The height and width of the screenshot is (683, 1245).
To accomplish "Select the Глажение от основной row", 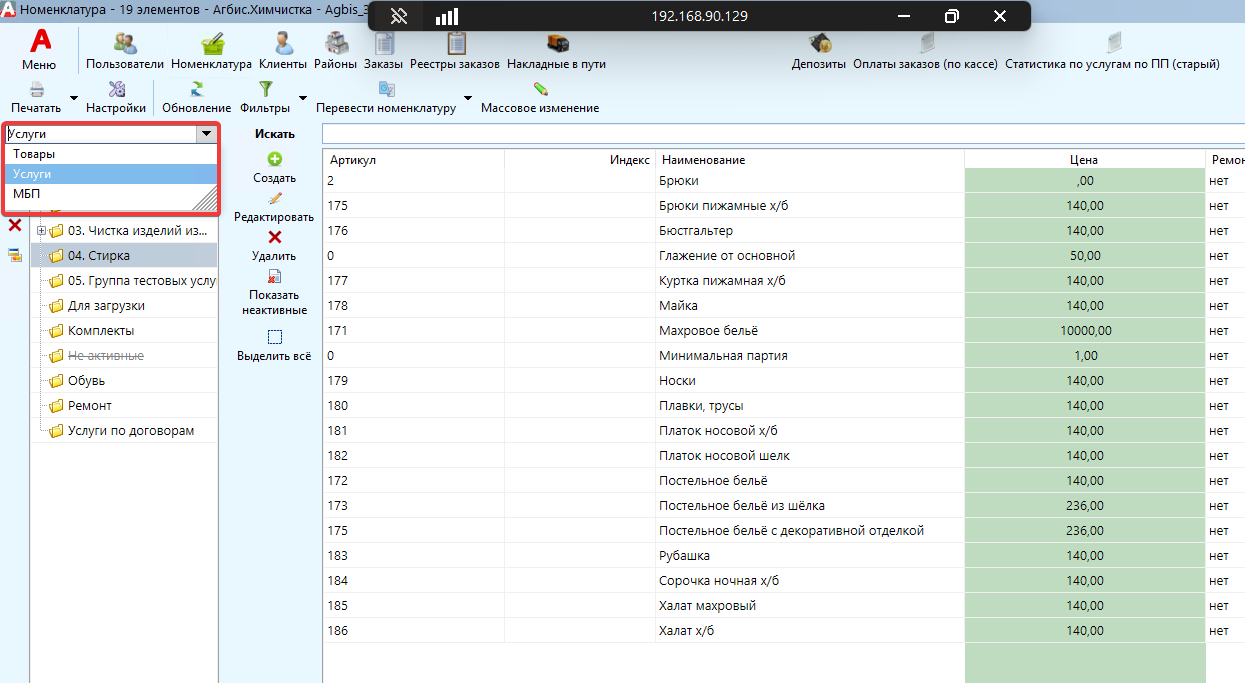I will click(784, 256).
